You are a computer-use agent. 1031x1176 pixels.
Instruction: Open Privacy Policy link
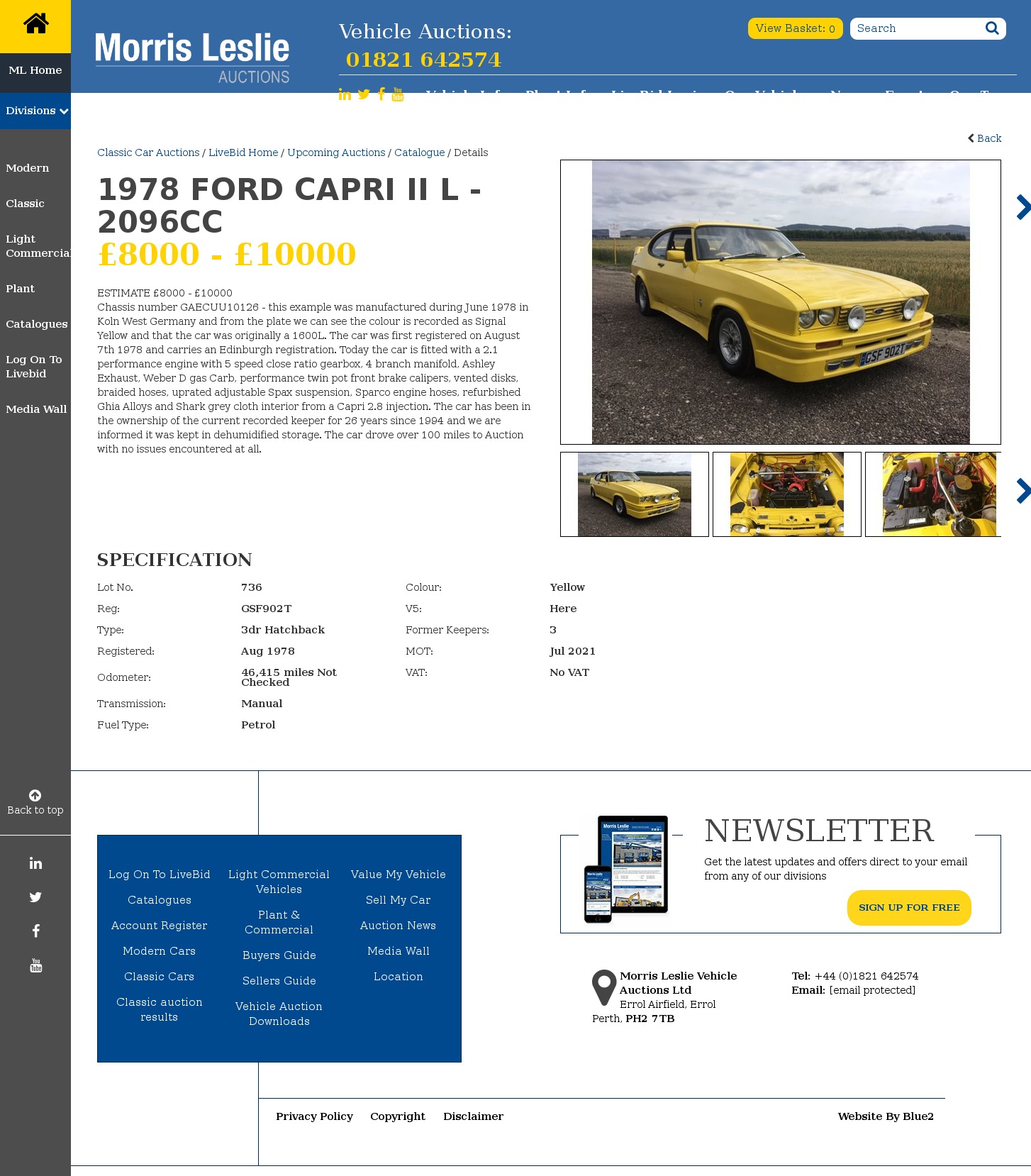coord(315,1116)
